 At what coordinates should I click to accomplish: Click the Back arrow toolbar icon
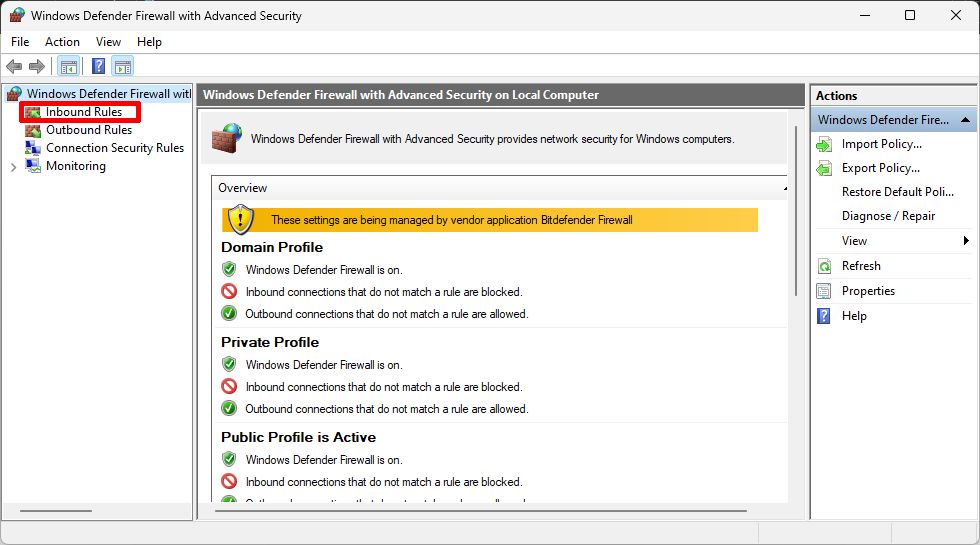click(14, 67)
